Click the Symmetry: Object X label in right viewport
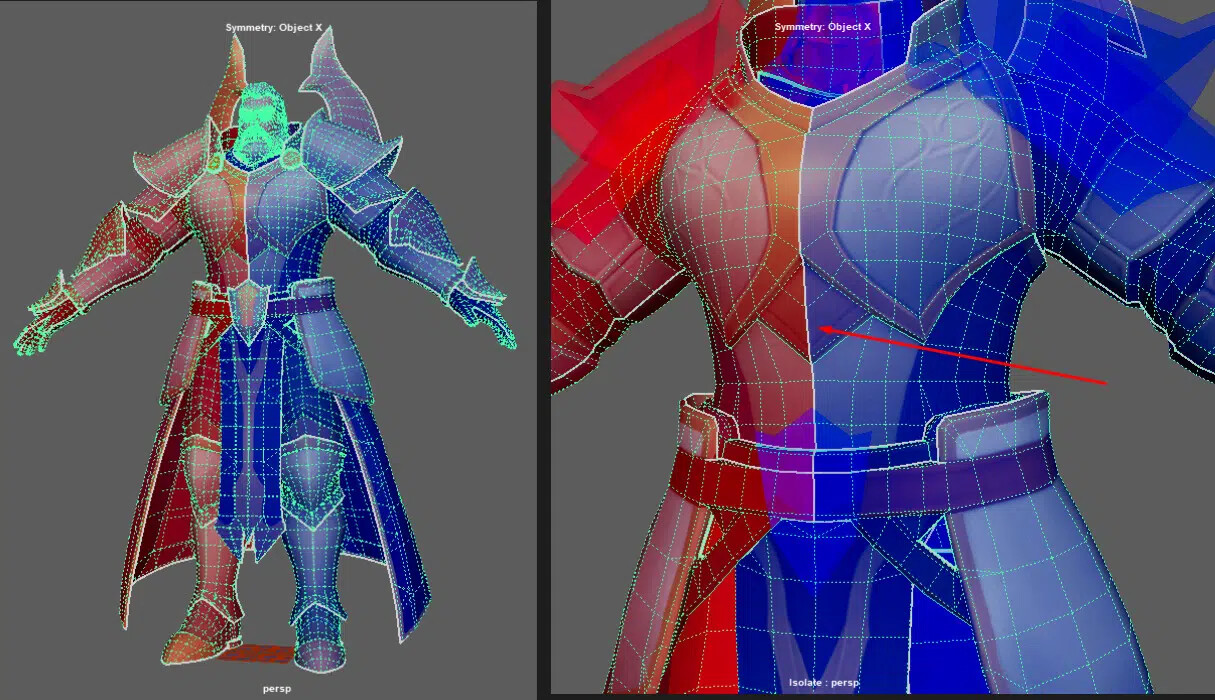This screenshot has height=700, width=1215. [x=822, y=27]
